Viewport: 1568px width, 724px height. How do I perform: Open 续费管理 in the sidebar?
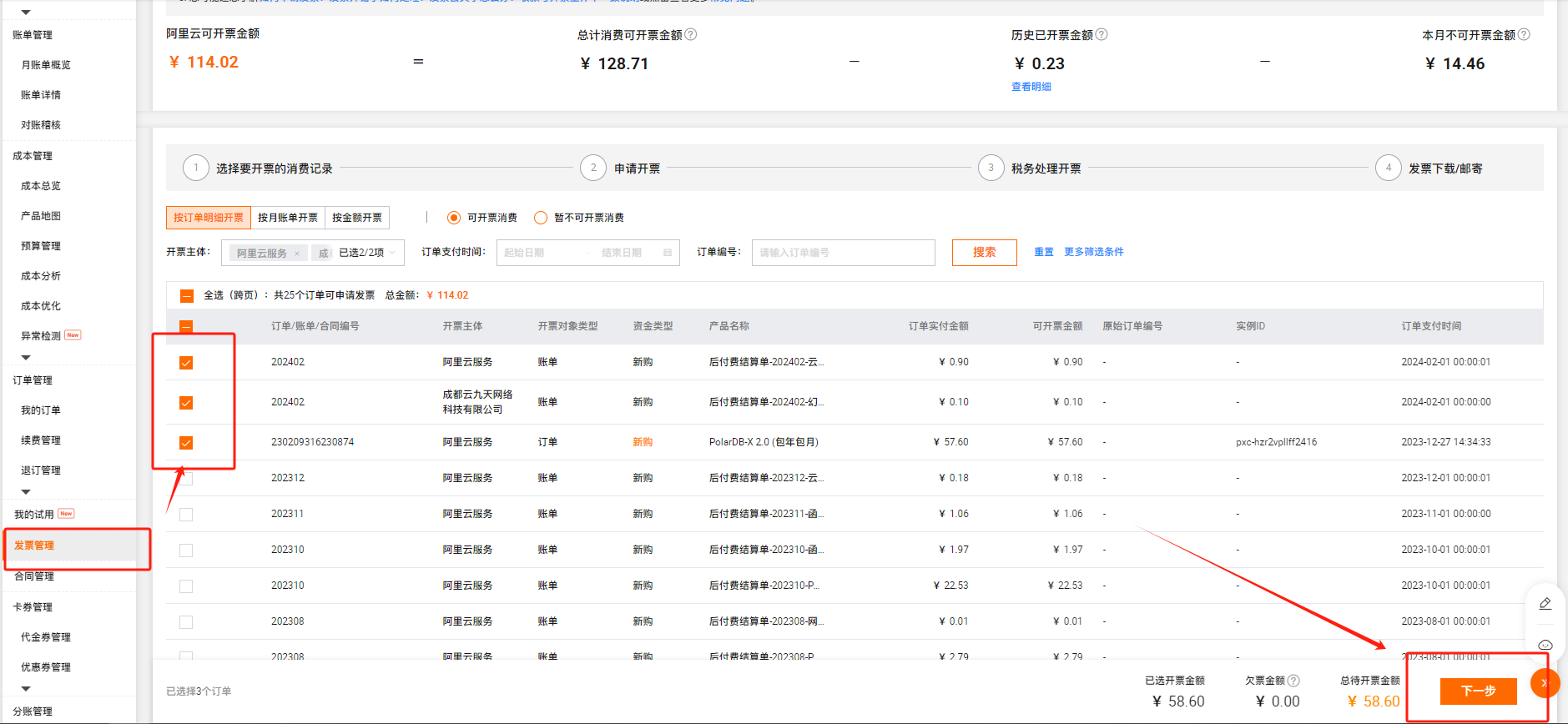click(x=41, y=440)
